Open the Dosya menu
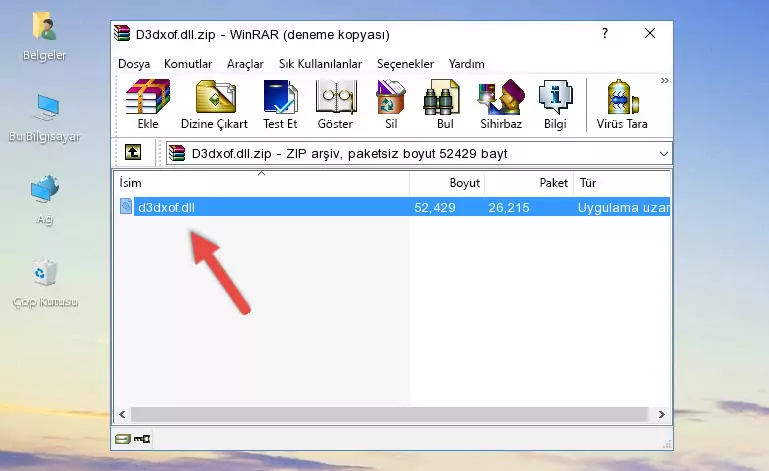 point(134,64)
